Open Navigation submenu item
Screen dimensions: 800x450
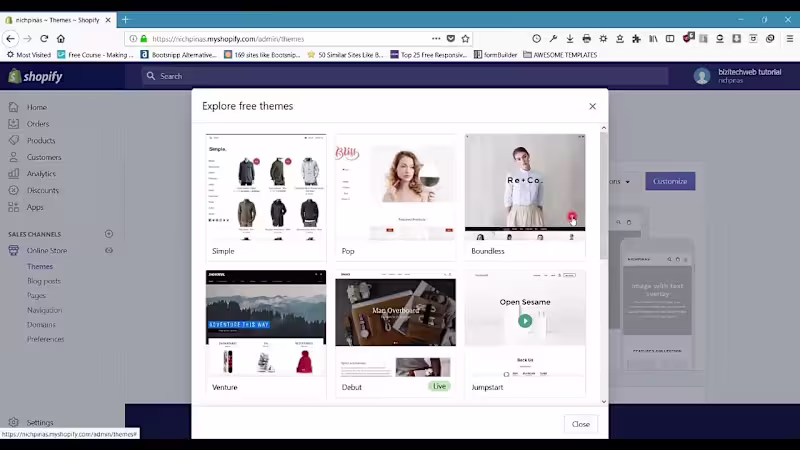44,310
